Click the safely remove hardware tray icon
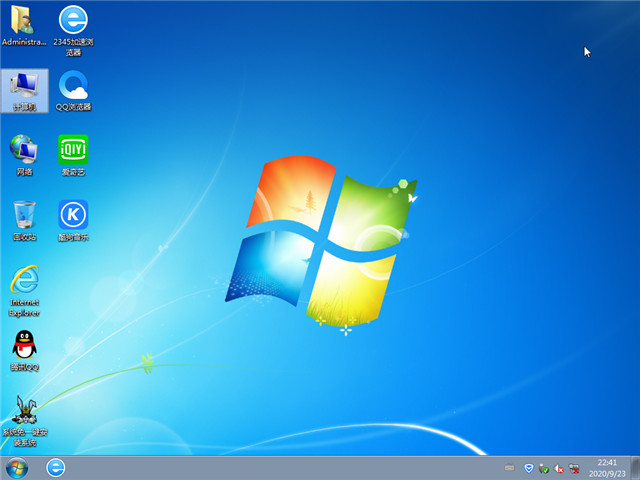Image resolution: width=640 pixels, height=480 pixels. pos(543,468)
